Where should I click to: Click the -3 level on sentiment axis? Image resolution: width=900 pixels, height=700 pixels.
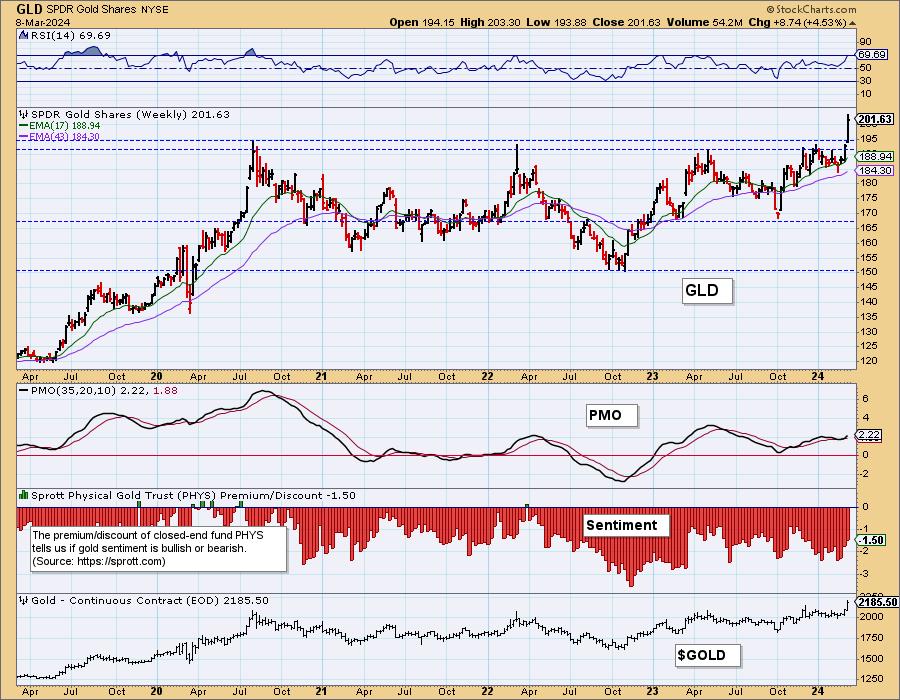(x=864, y=574)
